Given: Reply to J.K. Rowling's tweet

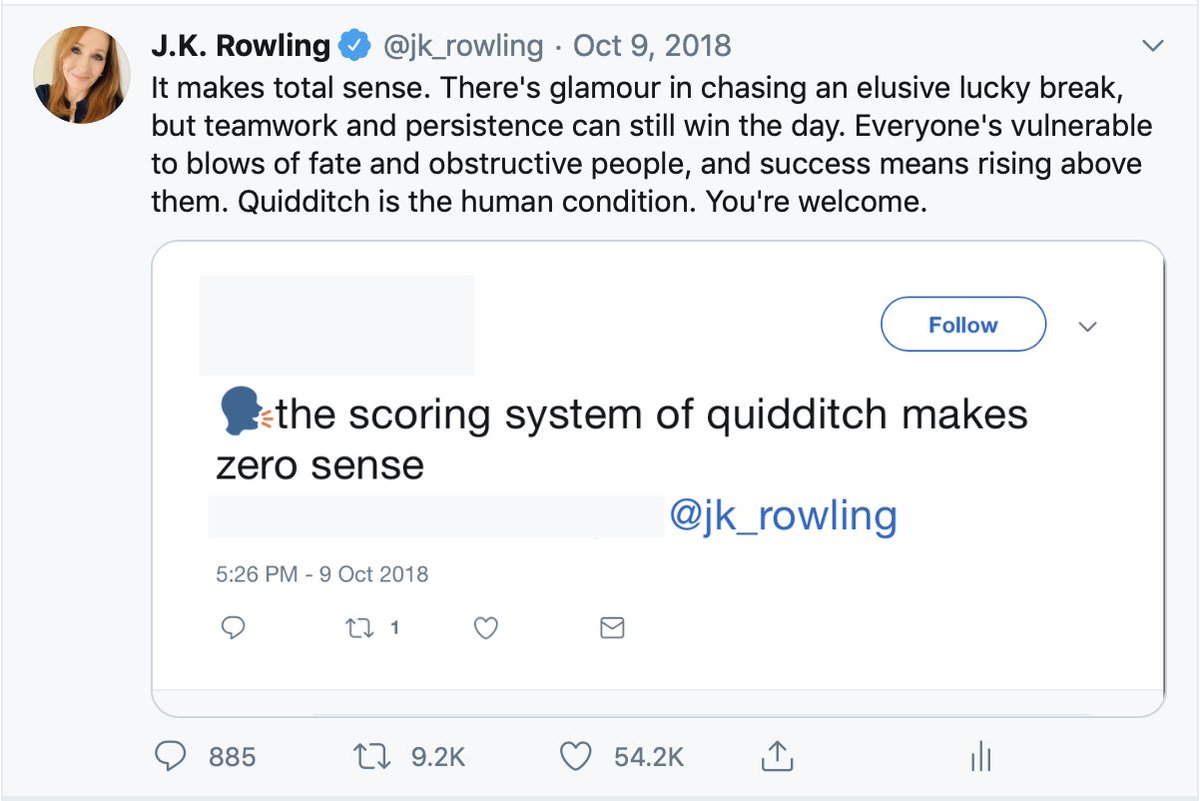Looking at the screenshot, I should click(x=171, y=757).
